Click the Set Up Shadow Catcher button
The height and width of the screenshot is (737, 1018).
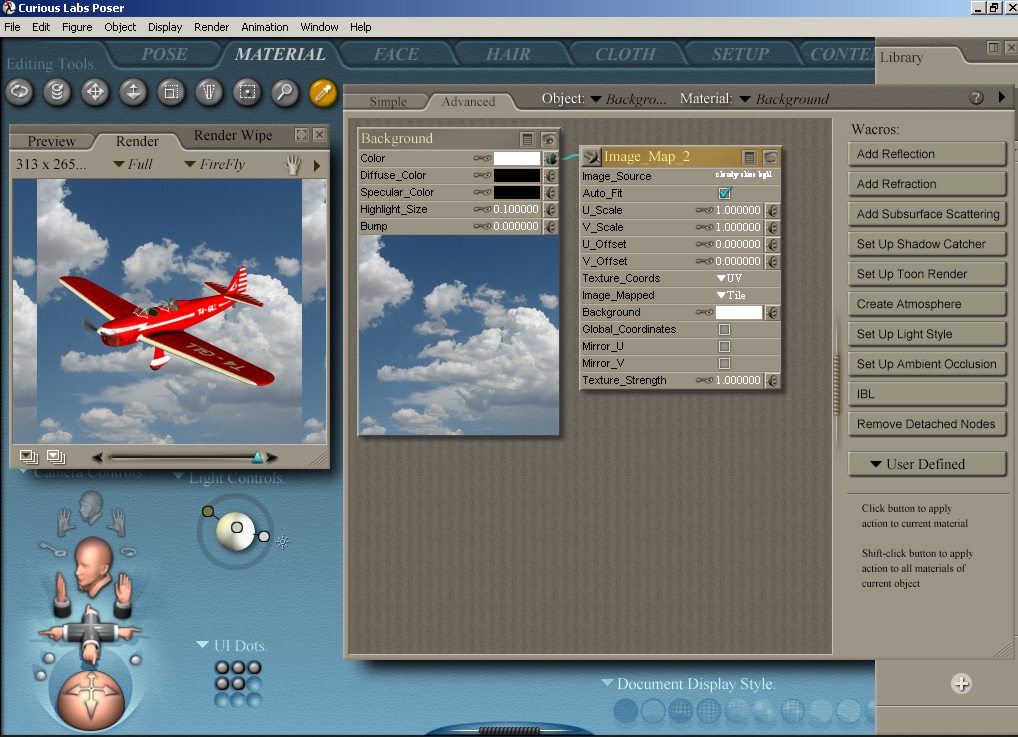(x=926, y=244)
